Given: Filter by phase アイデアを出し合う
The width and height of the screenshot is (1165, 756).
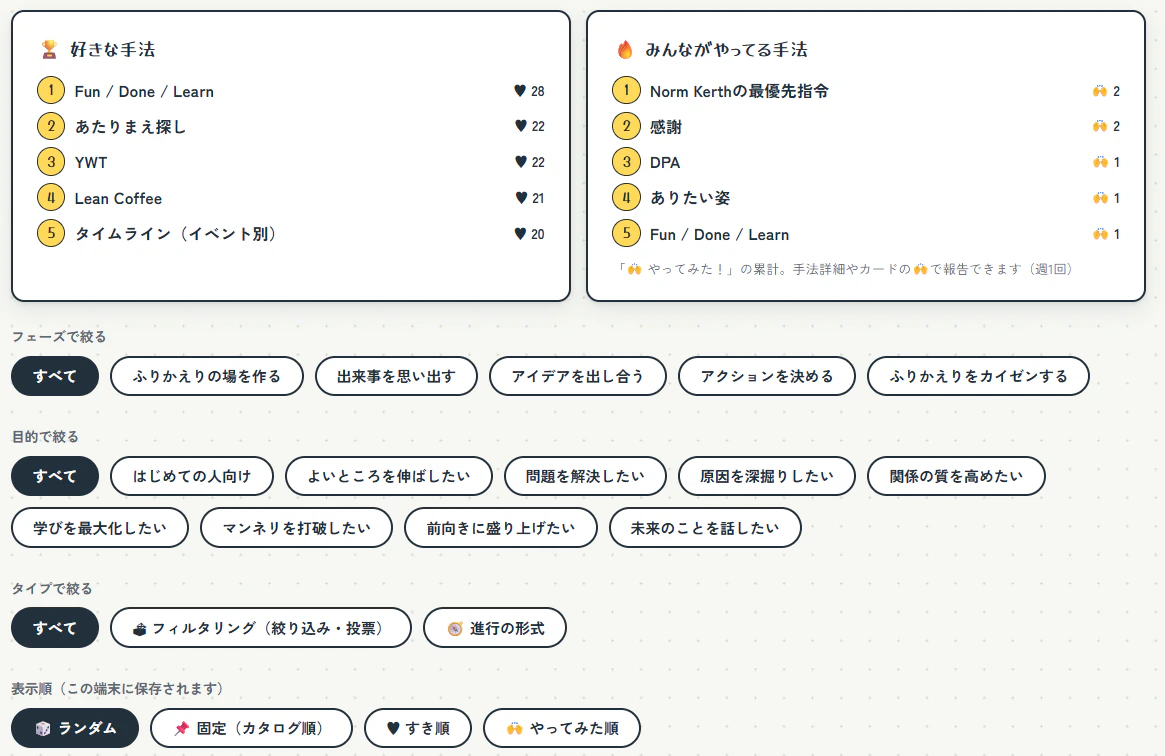Looking at the screenshot, I should coord(577,376).
